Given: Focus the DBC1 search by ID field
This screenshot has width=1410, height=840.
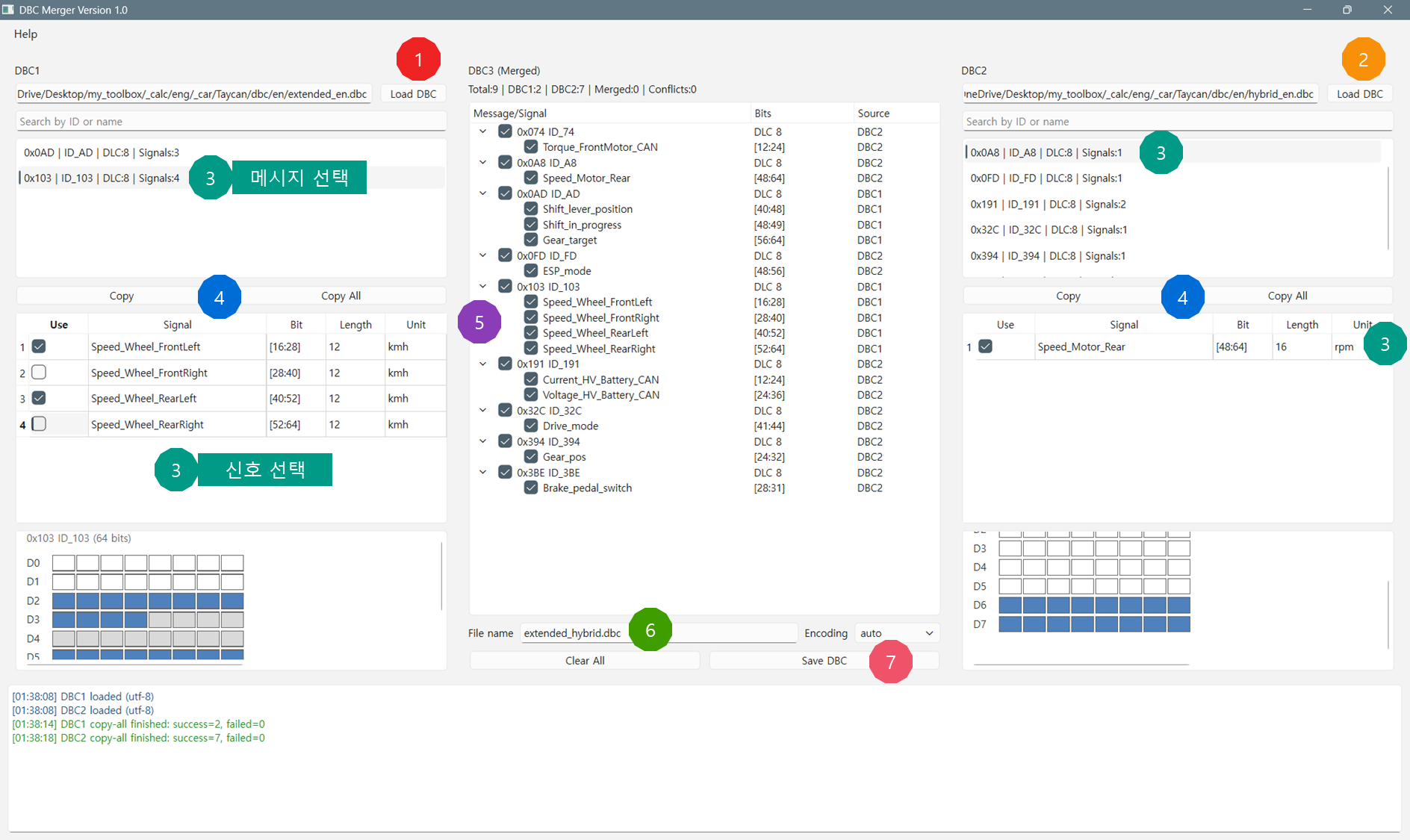Looking at the screenshot, I should [232, 121].
